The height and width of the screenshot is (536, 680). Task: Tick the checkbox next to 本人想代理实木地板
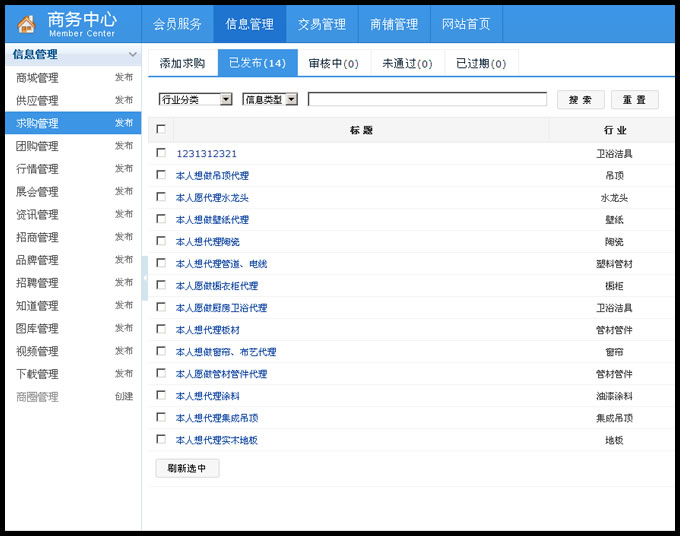[161, 439]
